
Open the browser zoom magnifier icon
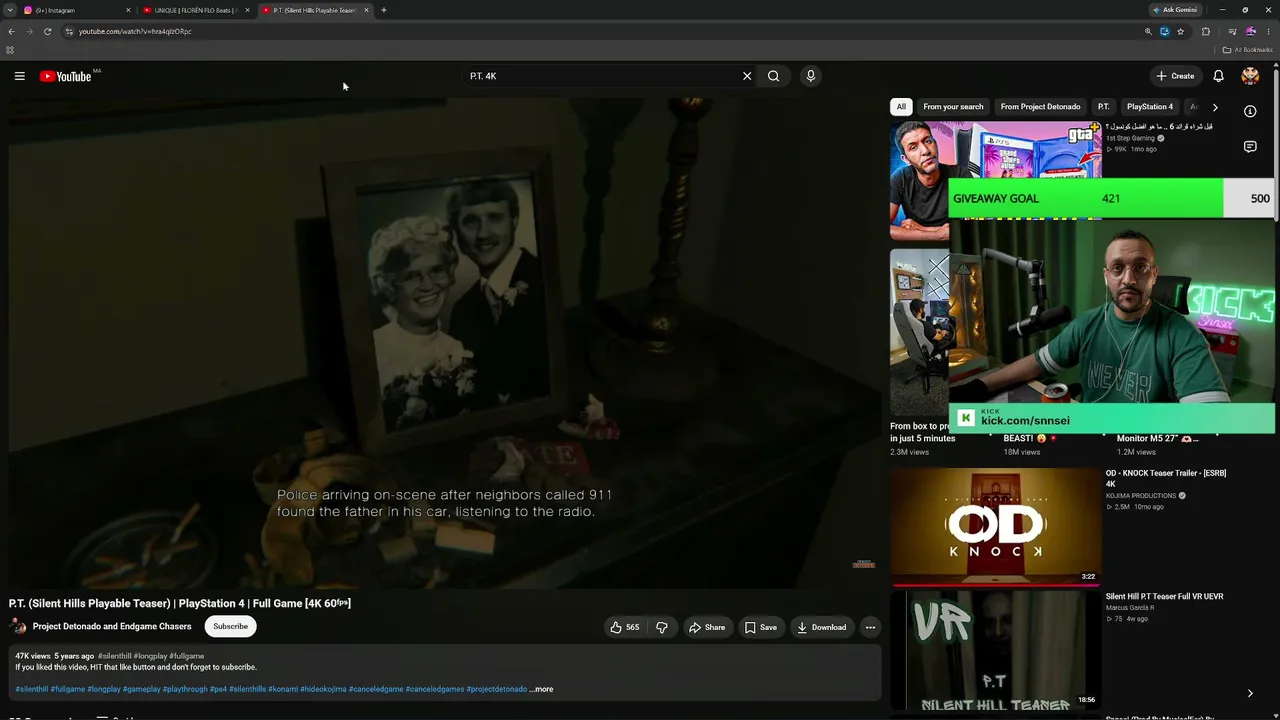coord(1148,31)
